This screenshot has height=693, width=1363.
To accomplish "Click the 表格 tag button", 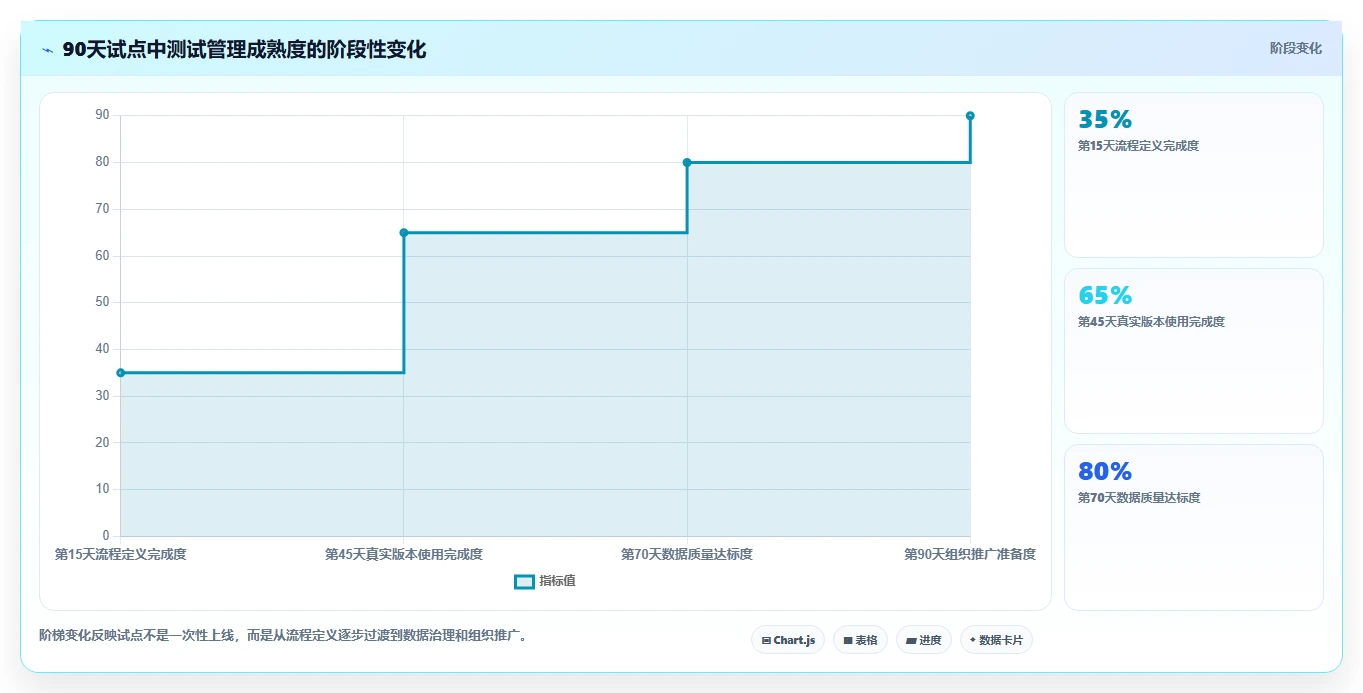I will [860, 640].
